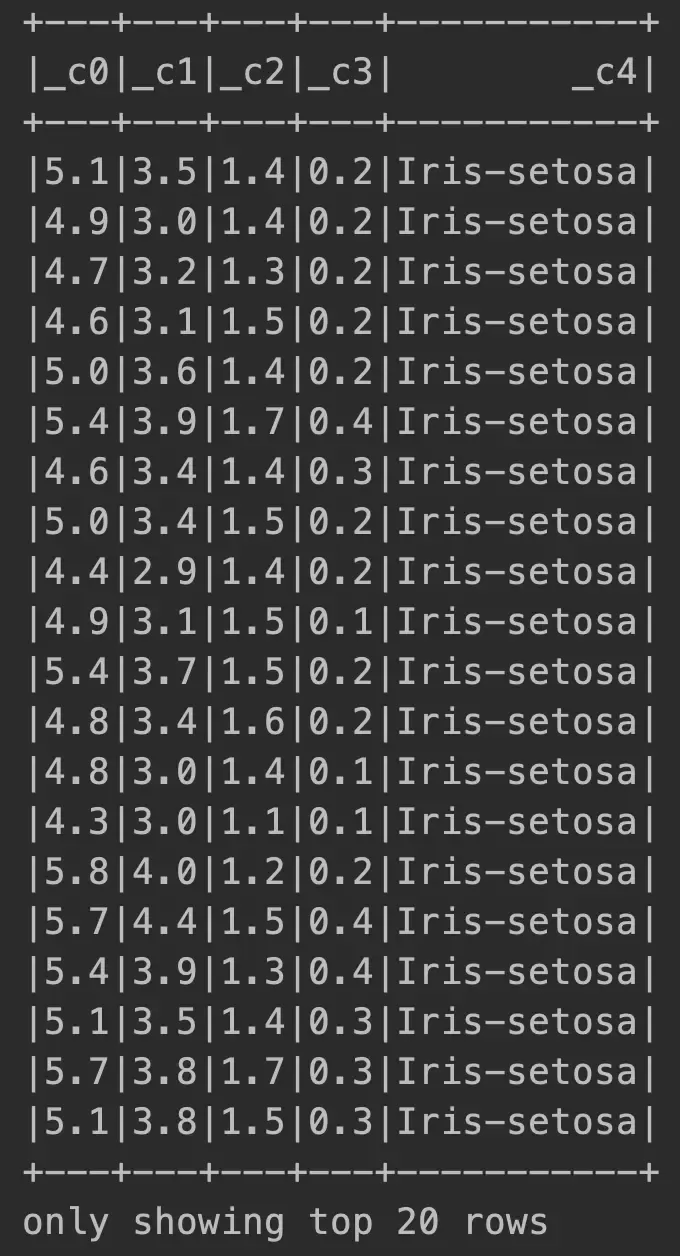Select the 4.3 value in the _c0 column
The image size is (680, 1256).
(72, 822)
